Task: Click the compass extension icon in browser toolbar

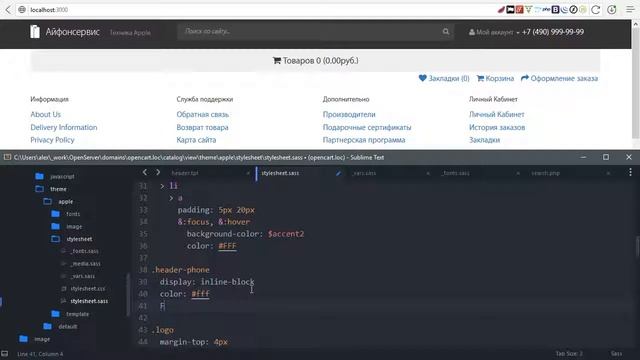Action: click(x=573, y=9)
